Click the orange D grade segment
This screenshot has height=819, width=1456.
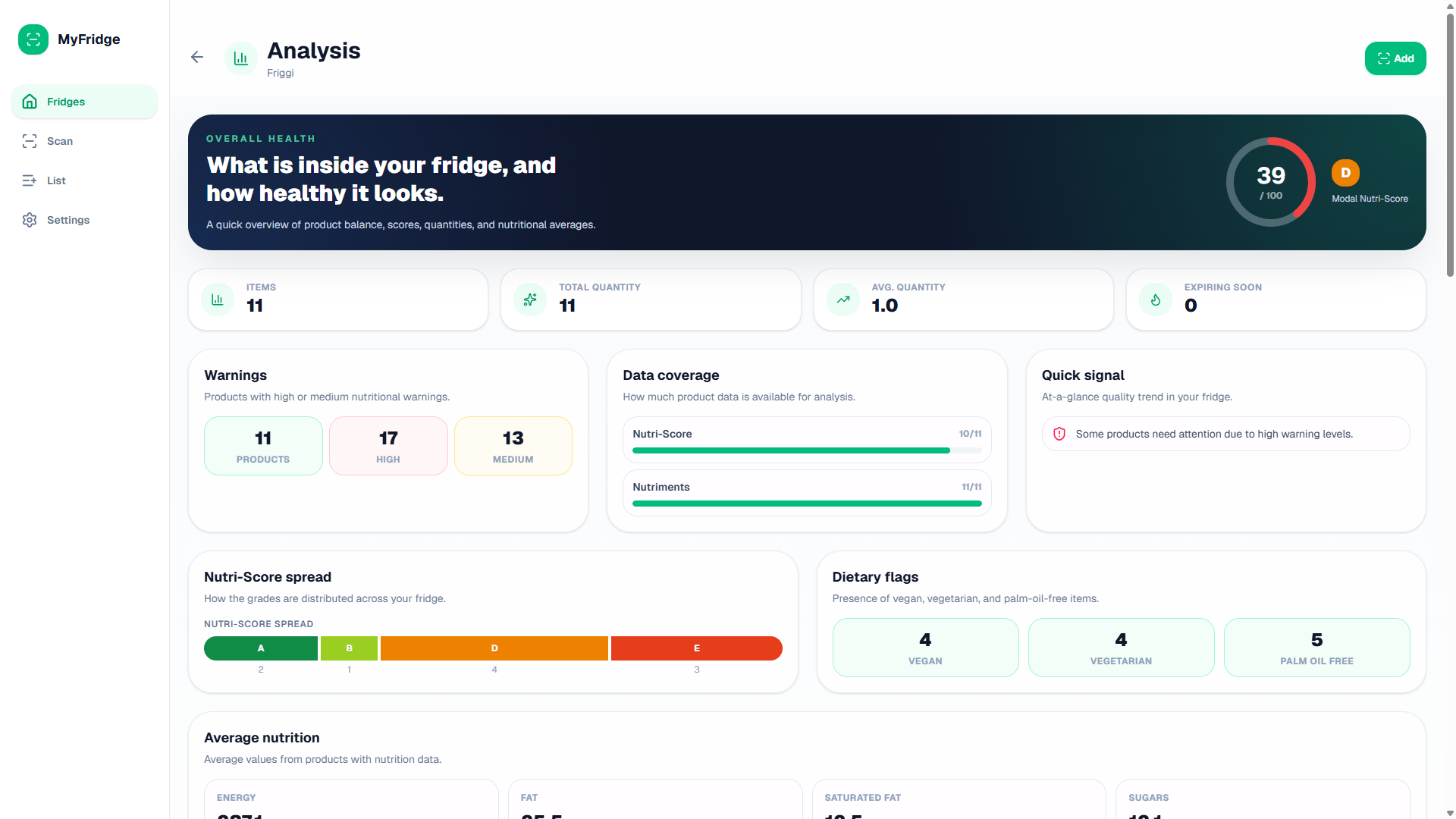point(494,648)
